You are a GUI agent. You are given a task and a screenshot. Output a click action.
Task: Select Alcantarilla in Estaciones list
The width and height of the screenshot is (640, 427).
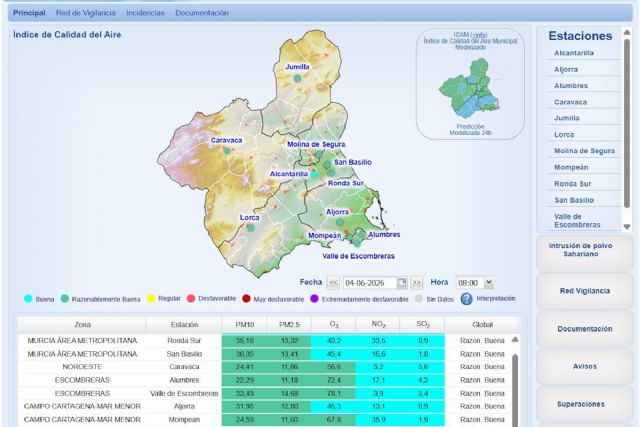point(574,53)
